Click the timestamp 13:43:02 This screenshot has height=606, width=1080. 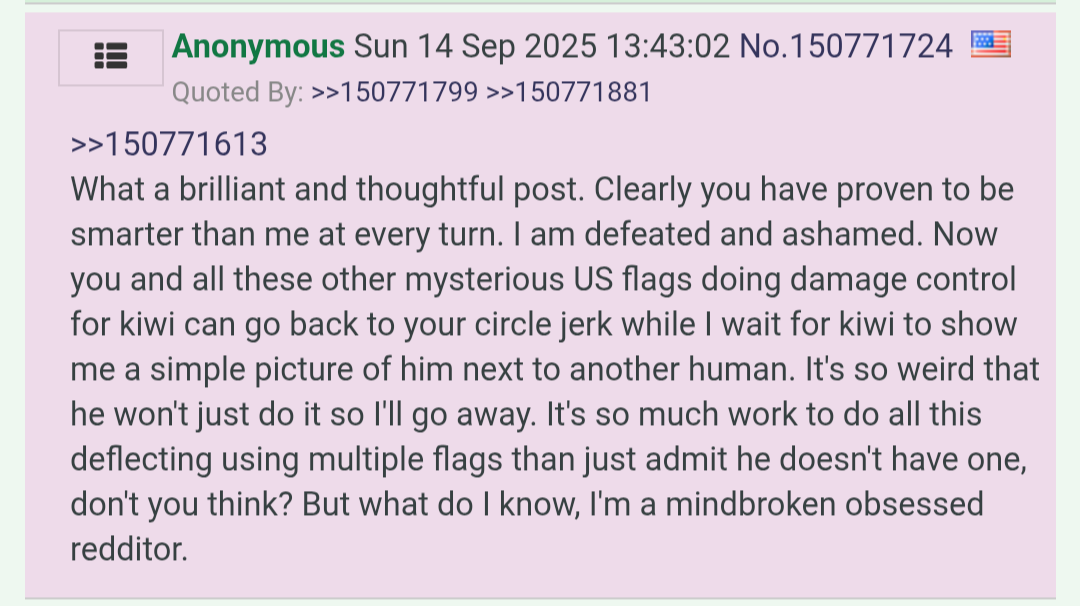[x=667, y=47]
